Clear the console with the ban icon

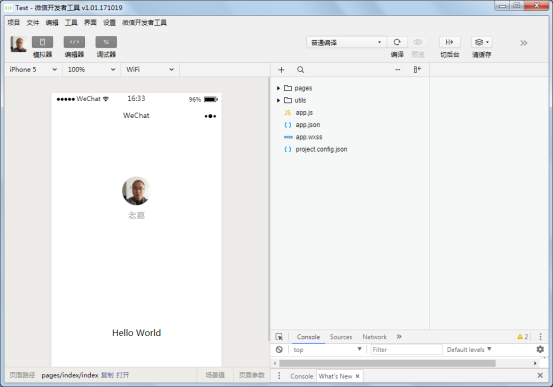point(279,350)
